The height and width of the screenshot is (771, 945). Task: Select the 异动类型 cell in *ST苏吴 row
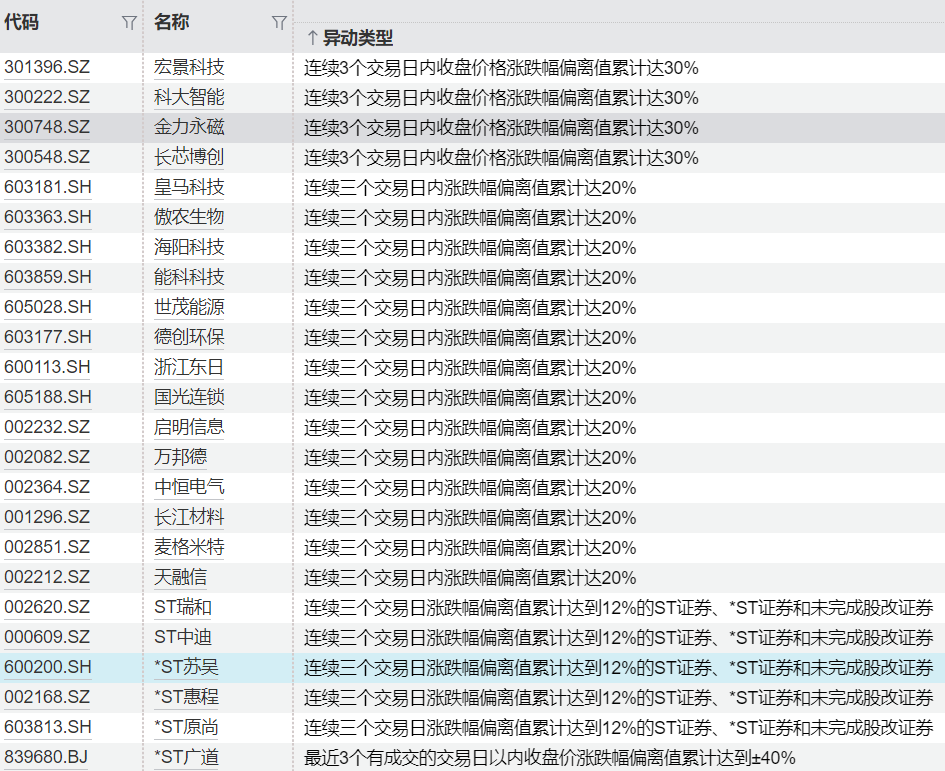pyautogui.click(x=620, y=668)
